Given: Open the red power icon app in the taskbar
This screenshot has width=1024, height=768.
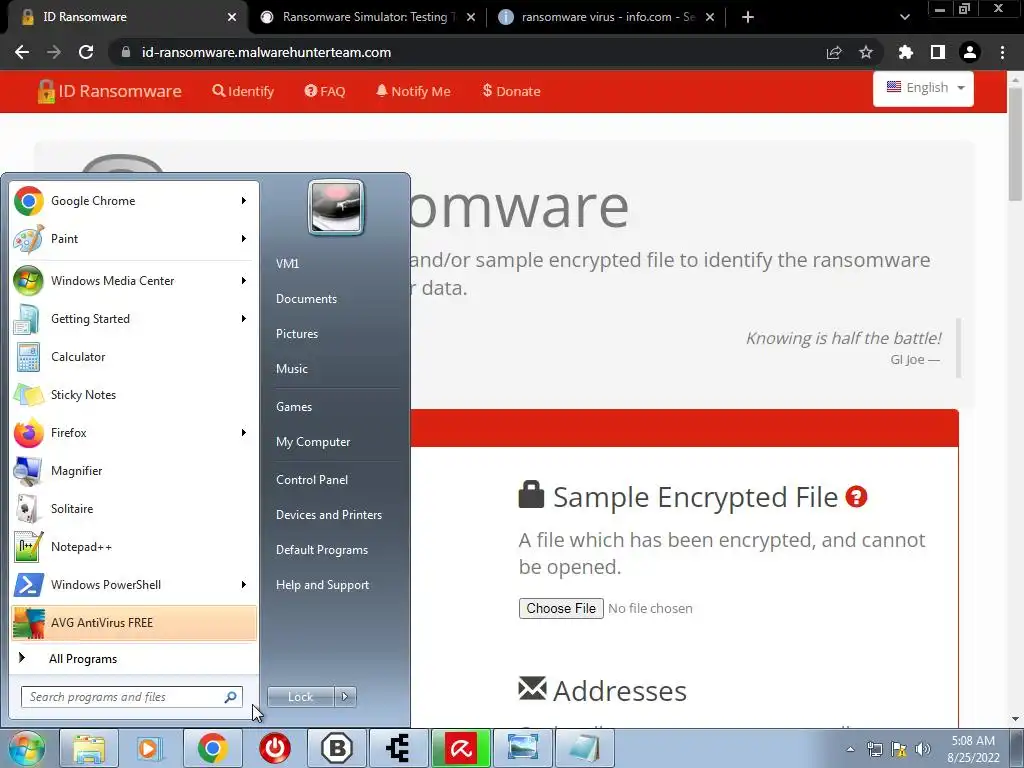Looking at the screenshot, I should click(274, 748).
